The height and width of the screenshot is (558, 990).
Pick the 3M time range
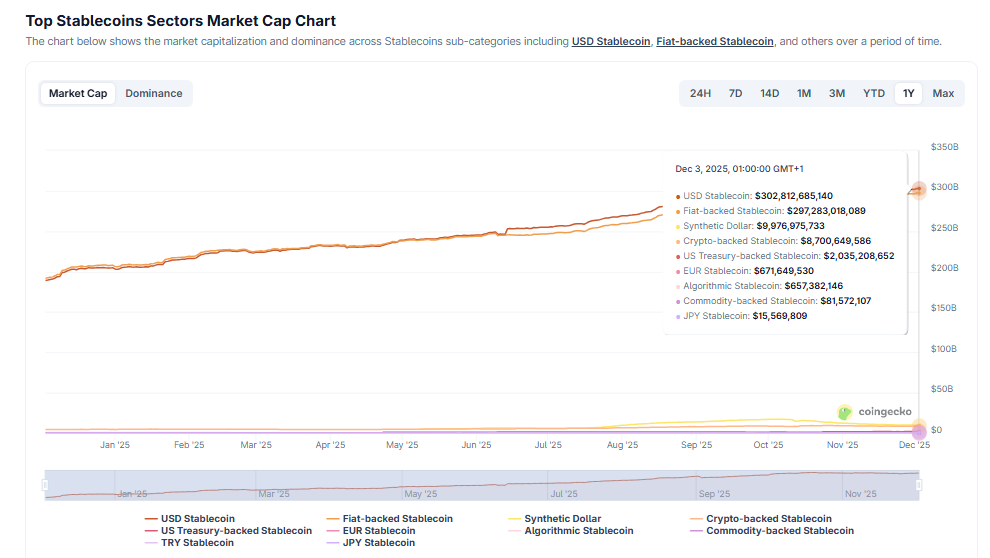point(837,93)
